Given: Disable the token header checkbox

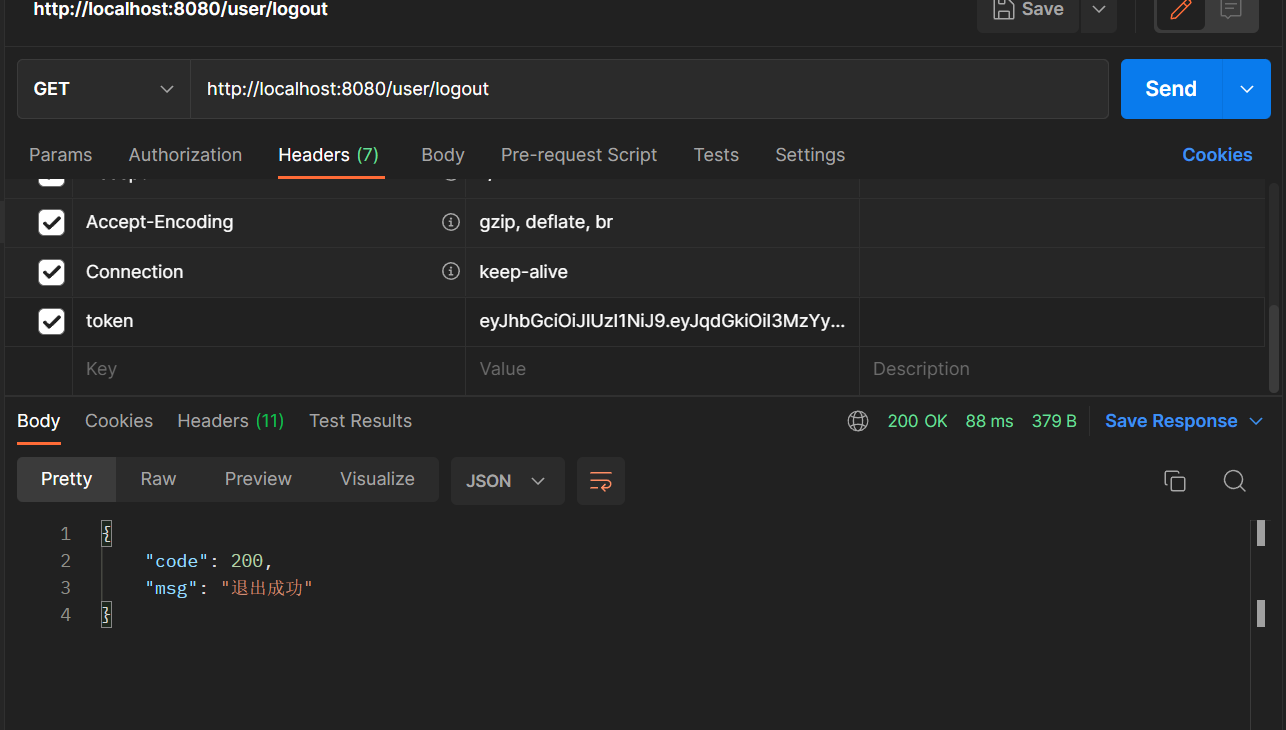Looking at the screenshot, I should point(51,321).
